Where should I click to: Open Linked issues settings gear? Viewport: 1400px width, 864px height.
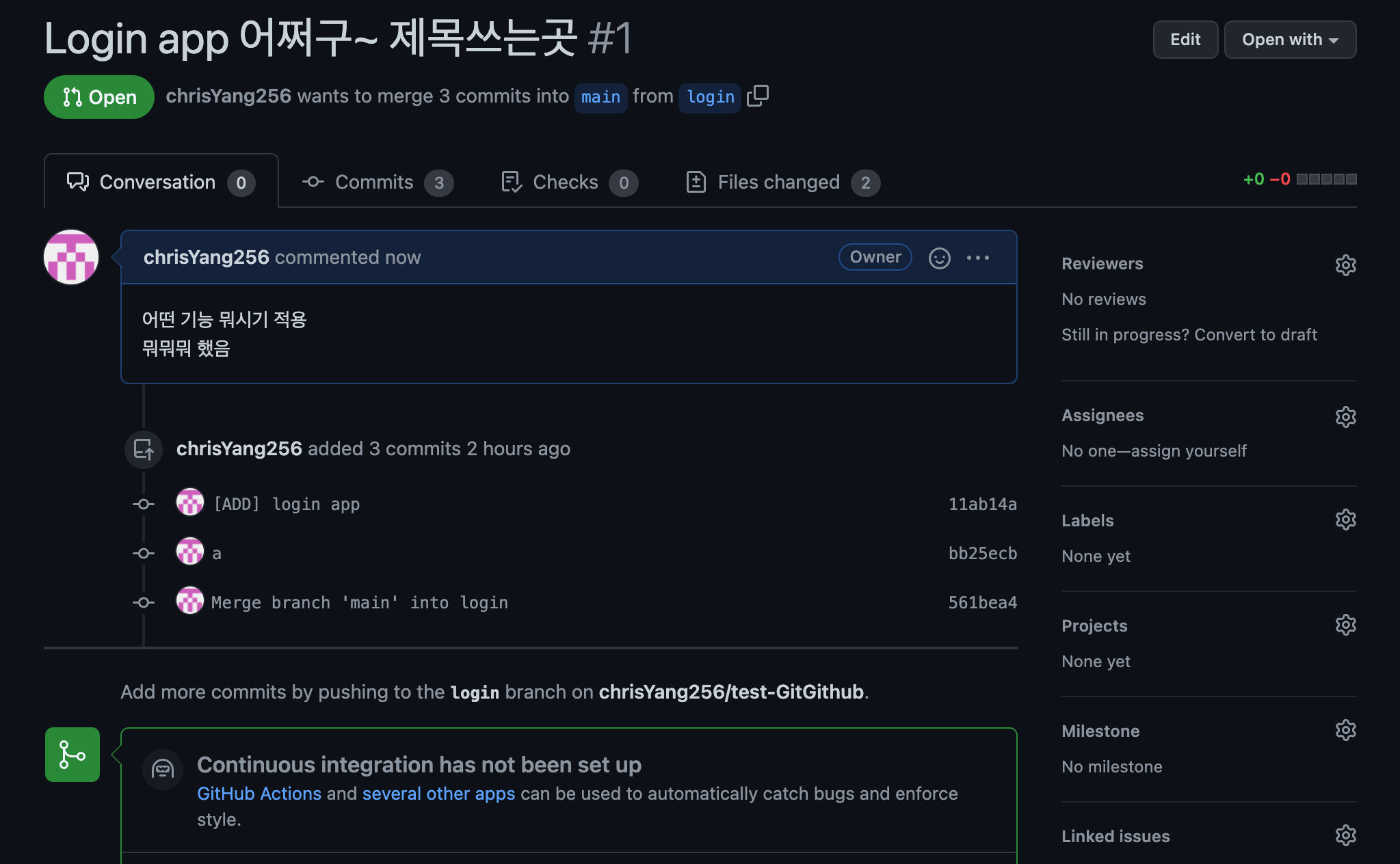(1345, 836)
